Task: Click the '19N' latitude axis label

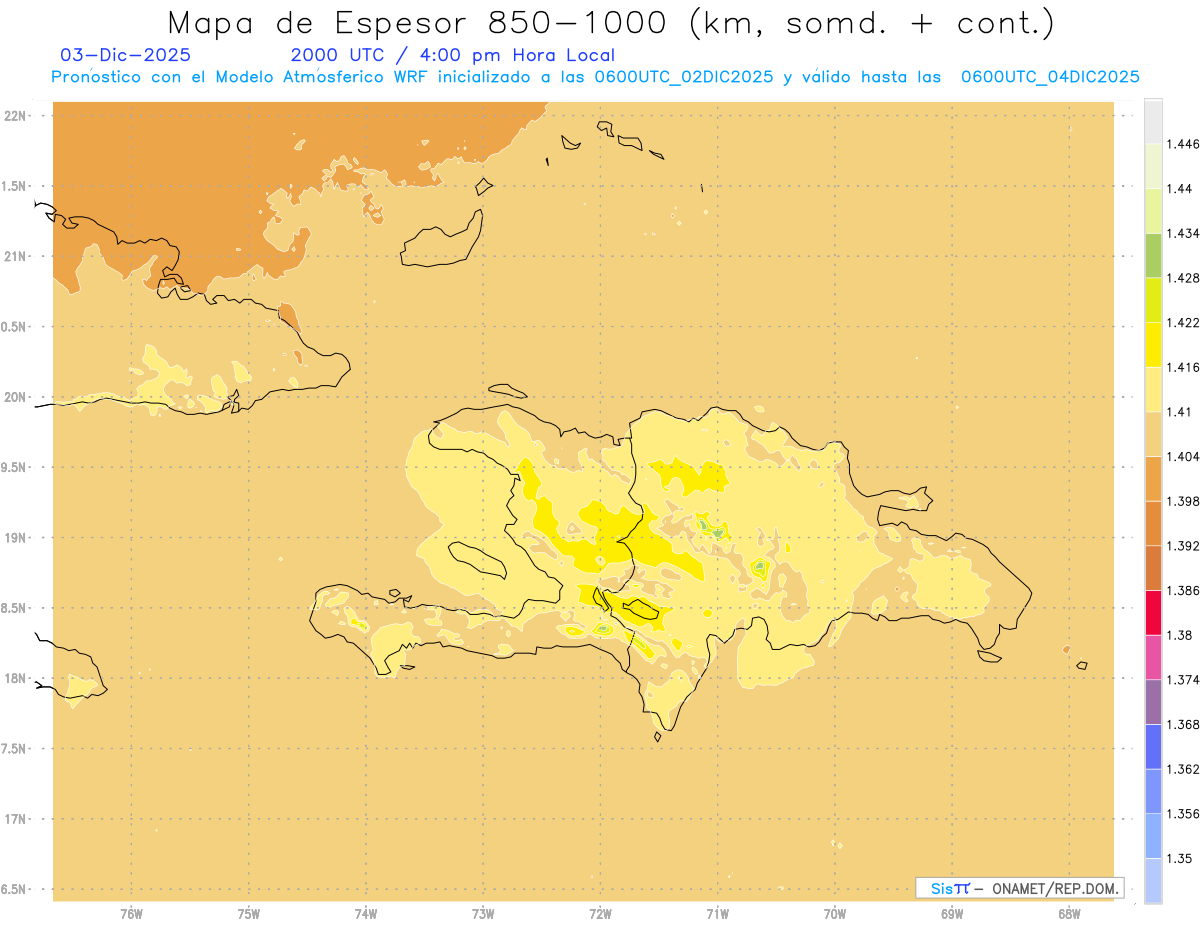Action: point(16,538)
